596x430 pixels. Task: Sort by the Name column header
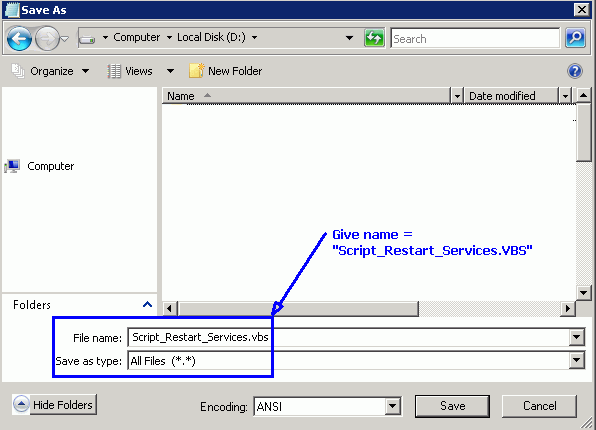click(x=306, y=96)
